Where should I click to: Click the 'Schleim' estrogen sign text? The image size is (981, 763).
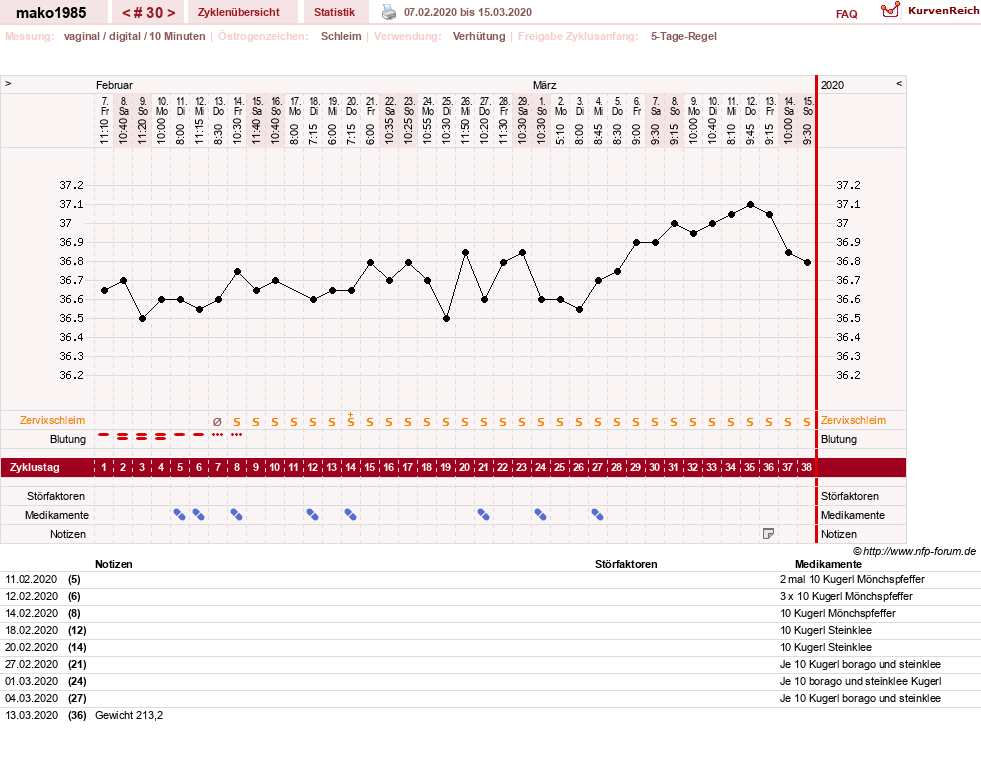(x=341, y=36)
